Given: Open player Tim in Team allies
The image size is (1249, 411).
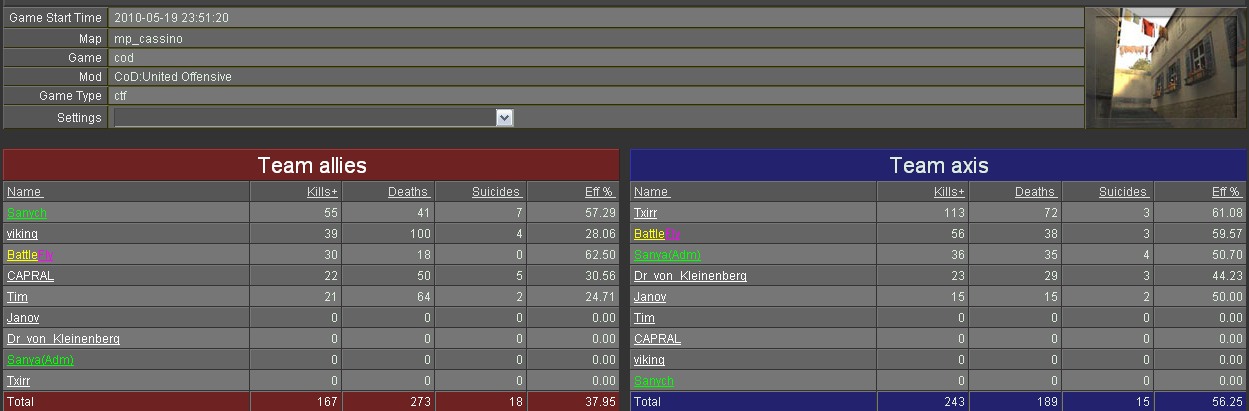Looking at the screenshot, I should pos(17,297).
